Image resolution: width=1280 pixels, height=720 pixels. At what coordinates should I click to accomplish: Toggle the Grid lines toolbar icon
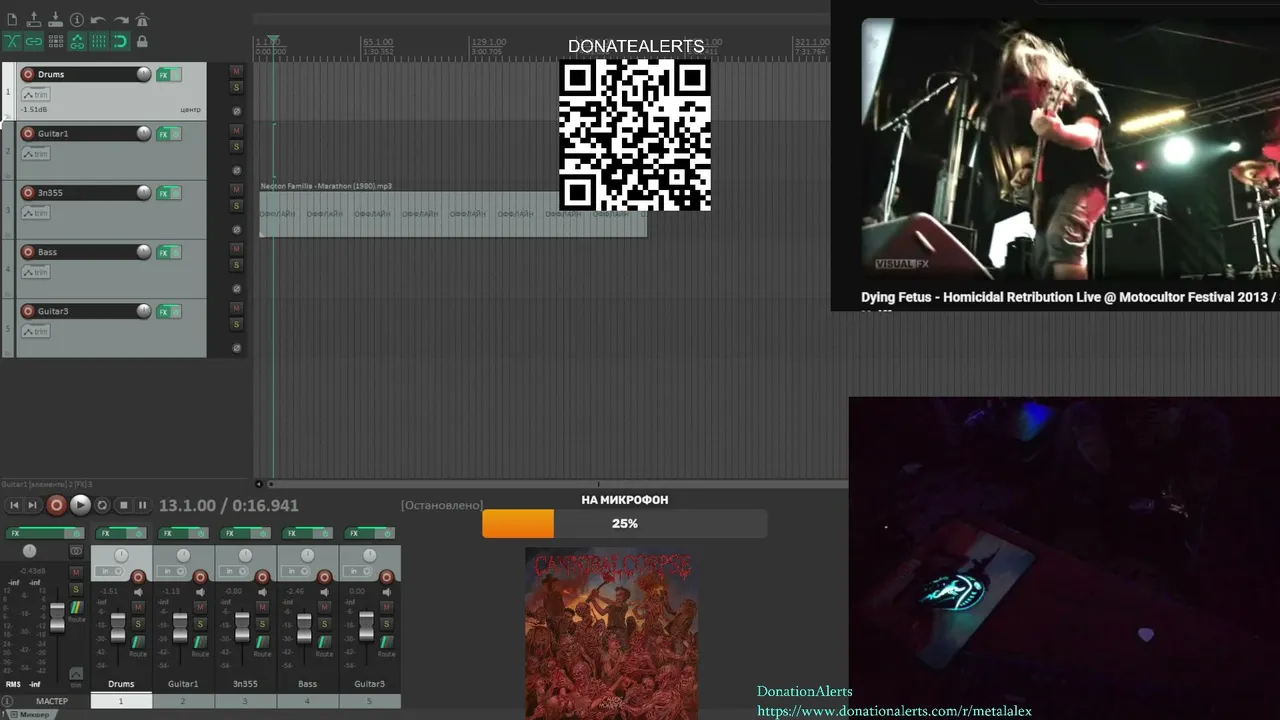tap(99, 41)
